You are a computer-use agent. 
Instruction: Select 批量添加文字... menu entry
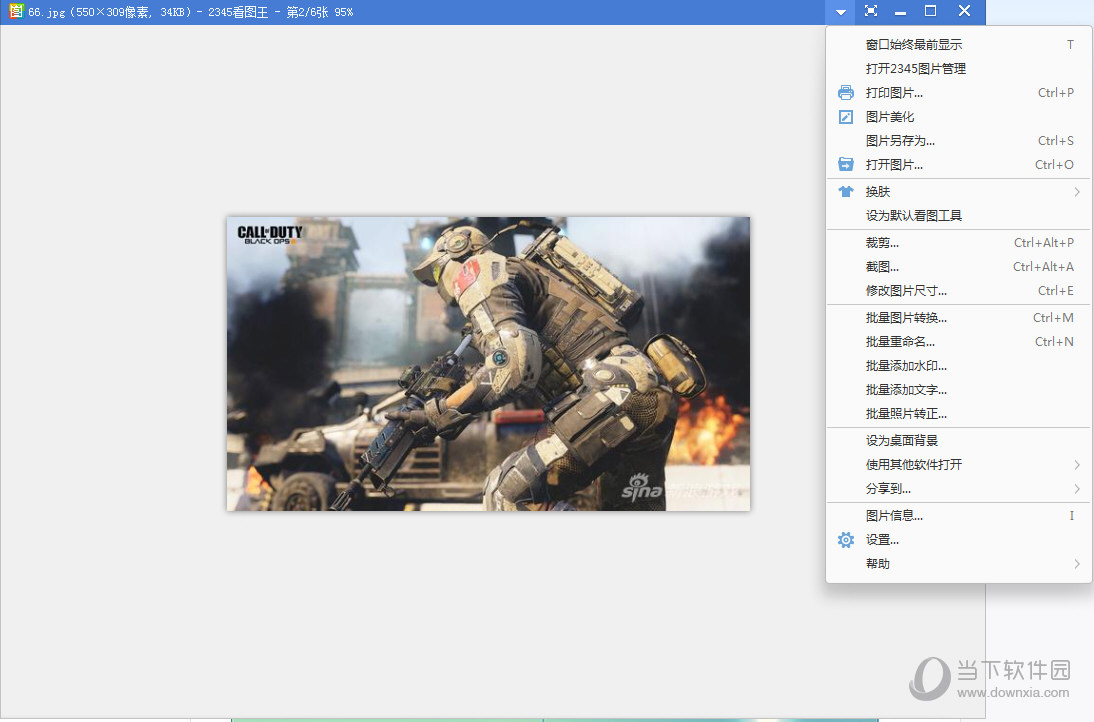click(959, 390)
